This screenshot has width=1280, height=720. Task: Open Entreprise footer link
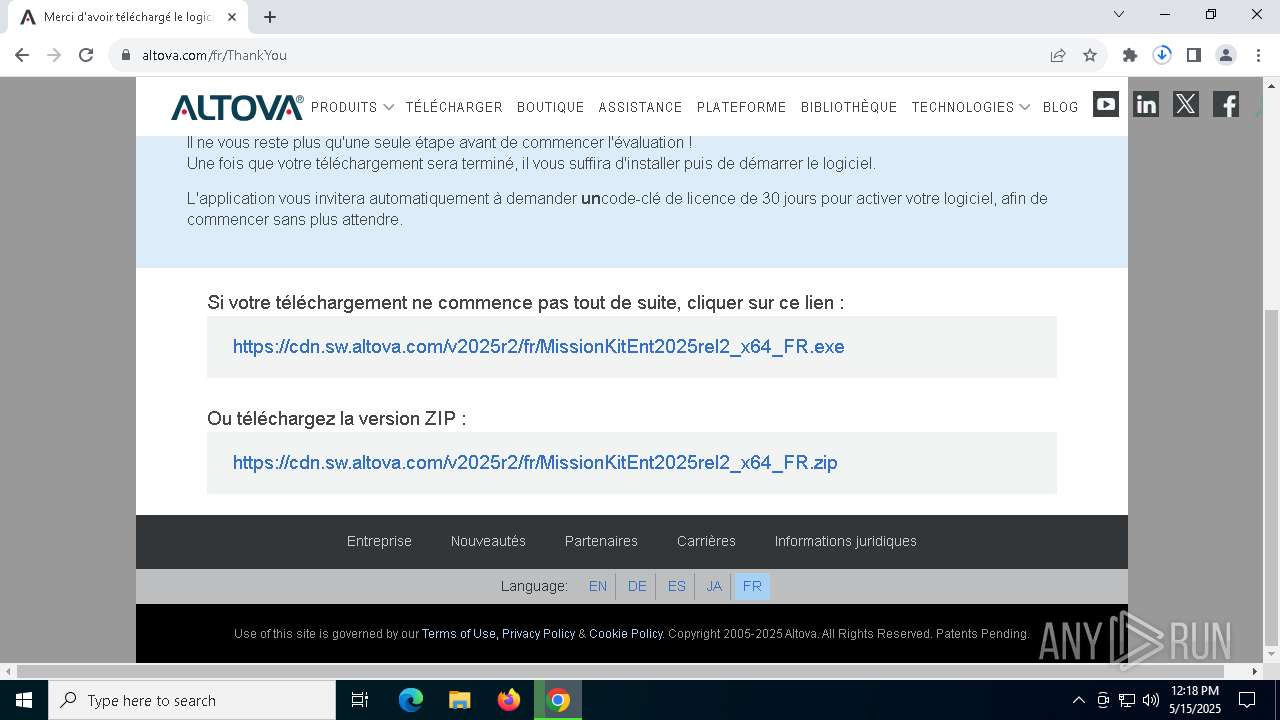tap(379, 541)
